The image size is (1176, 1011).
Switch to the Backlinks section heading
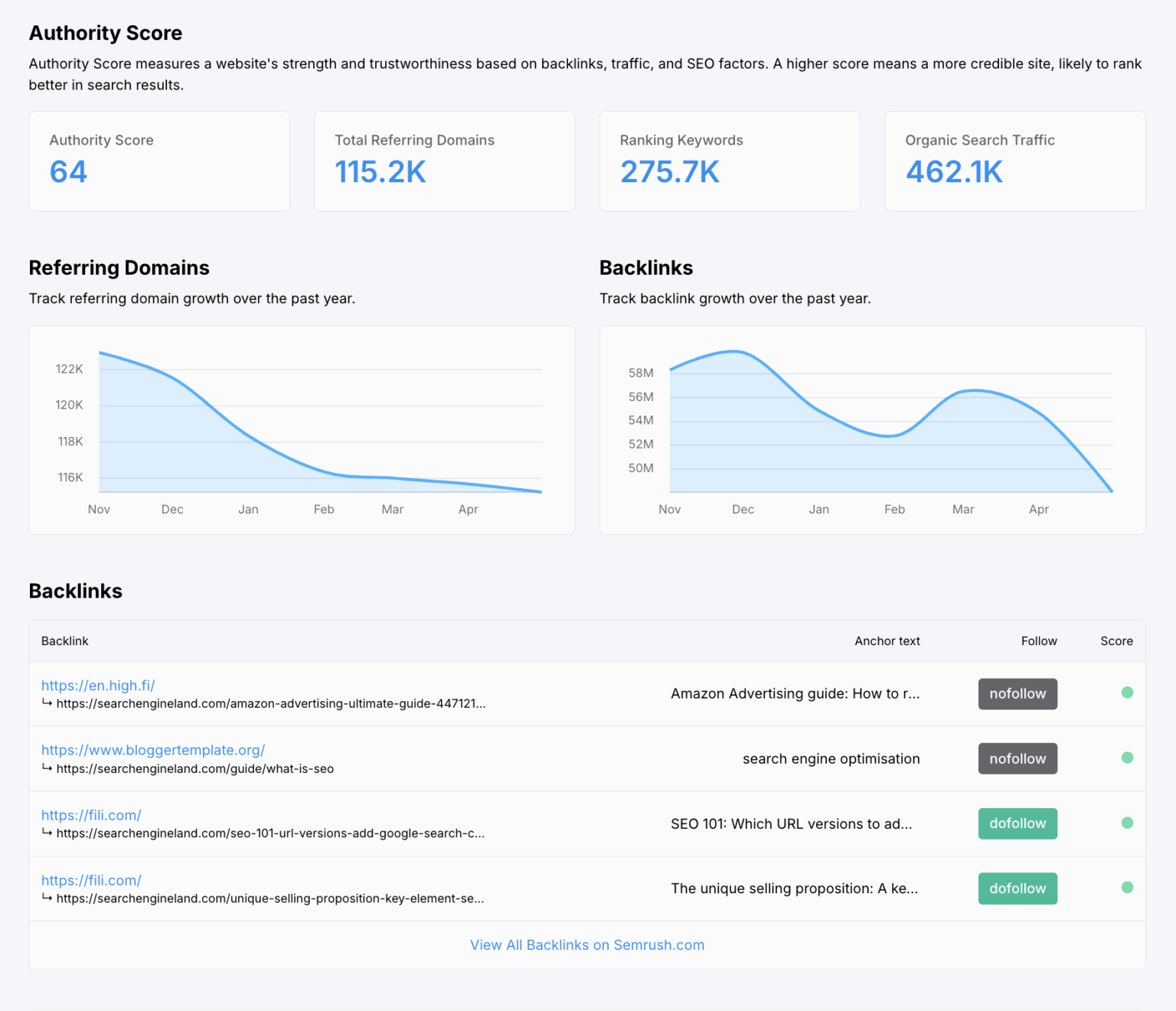pos(75,591)
